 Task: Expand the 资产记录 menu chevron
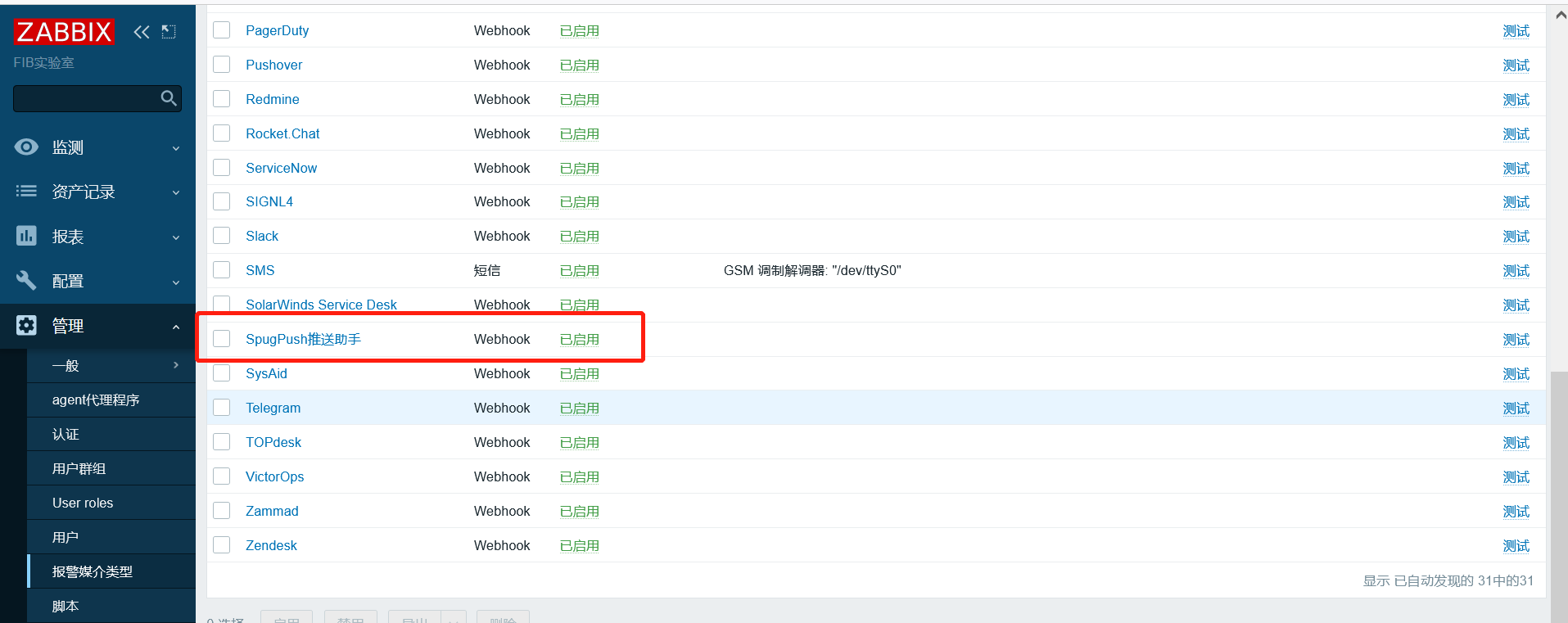175,192
